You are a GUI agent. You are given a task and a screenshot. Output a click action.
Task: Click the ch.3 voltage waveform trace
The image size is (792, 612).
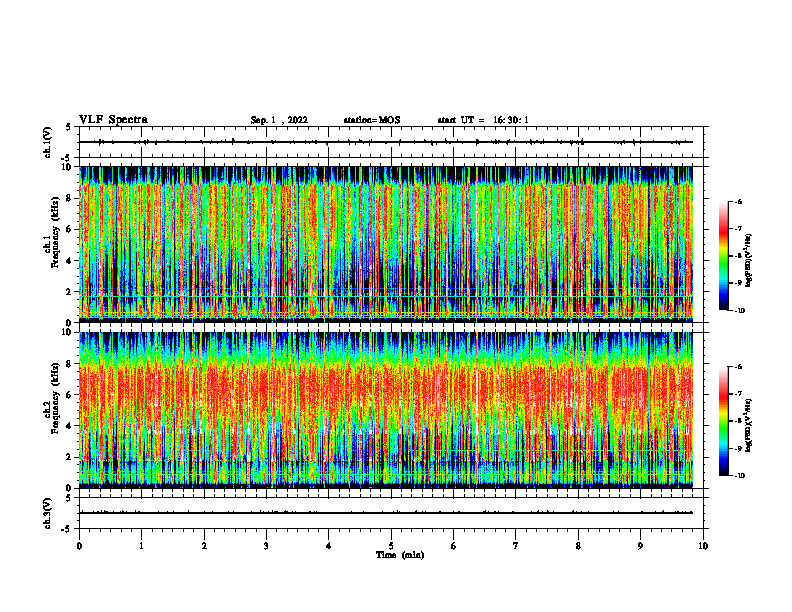click(386, 513)
